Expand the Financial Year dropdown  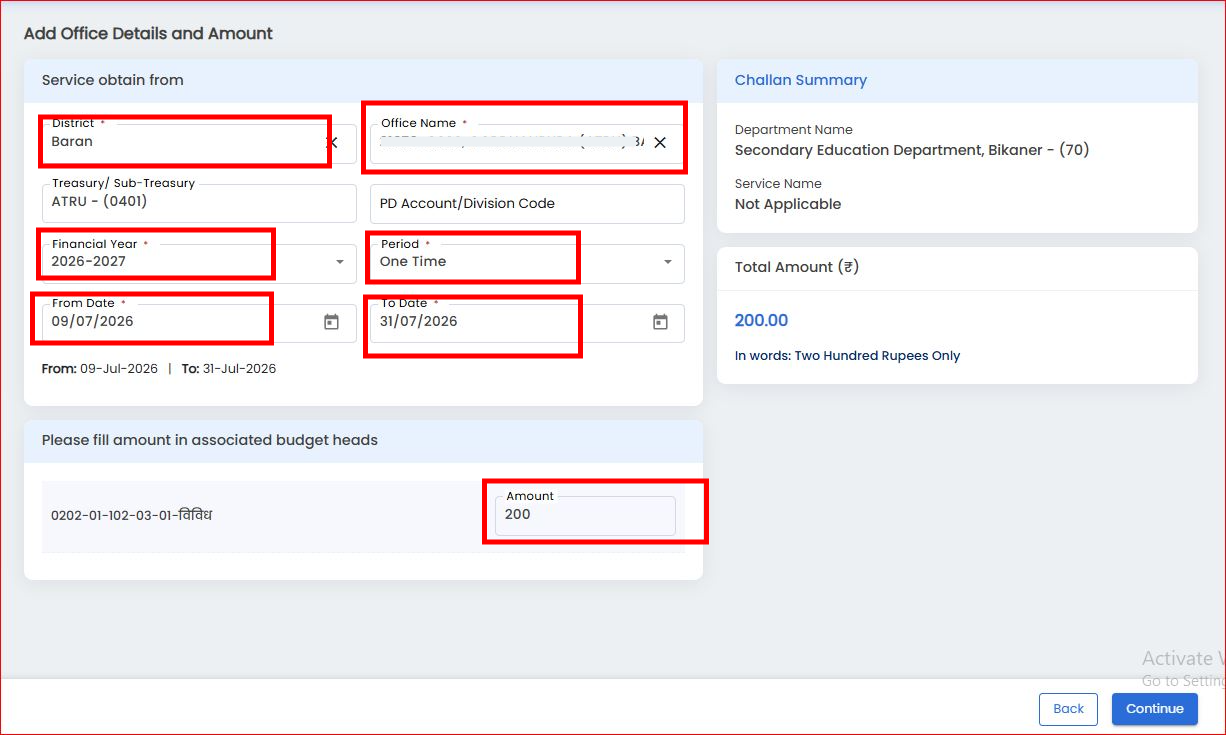tap(339, 262)
